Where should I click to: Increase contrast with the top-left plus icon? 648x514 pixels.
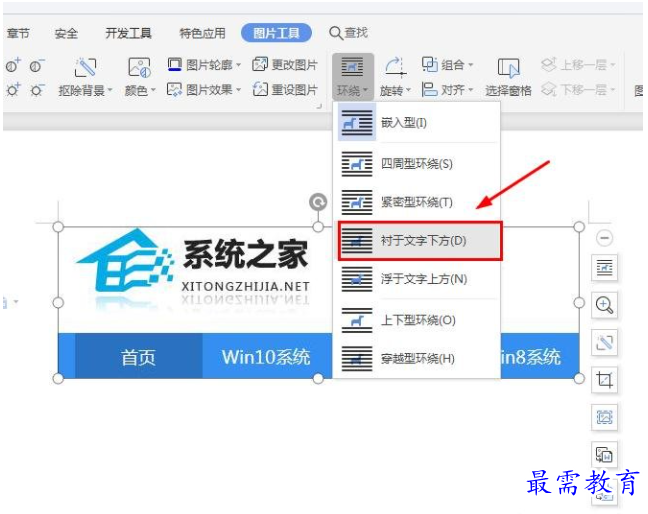pos(13,65)
